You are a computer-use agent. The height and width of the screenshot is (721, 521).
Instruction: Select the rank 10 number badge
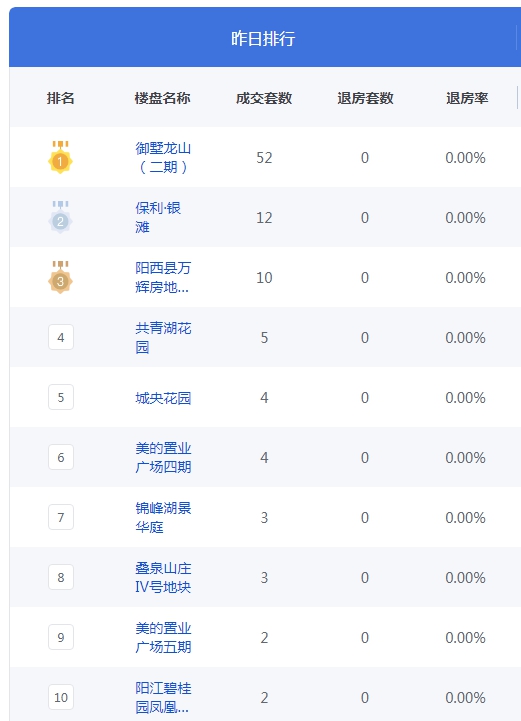point(61,697)
